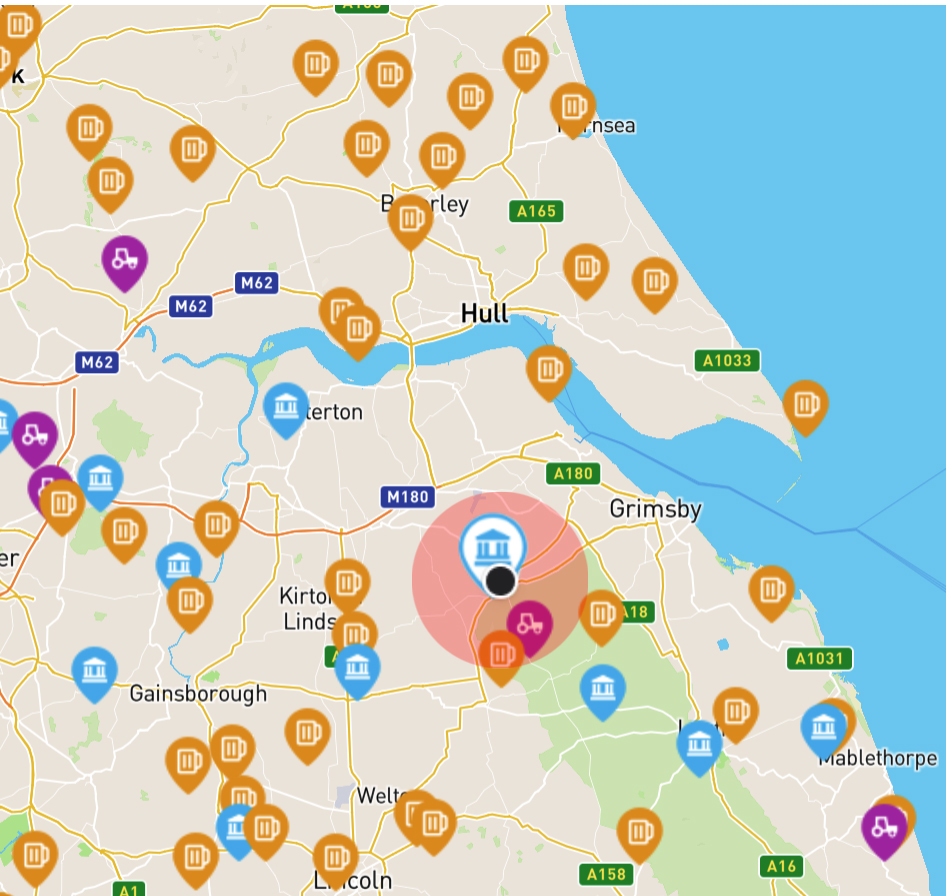Select the beer pin on the Spurn coast tip
The height and width of the screenshot is (896, 946).
[x=805, y=405]
